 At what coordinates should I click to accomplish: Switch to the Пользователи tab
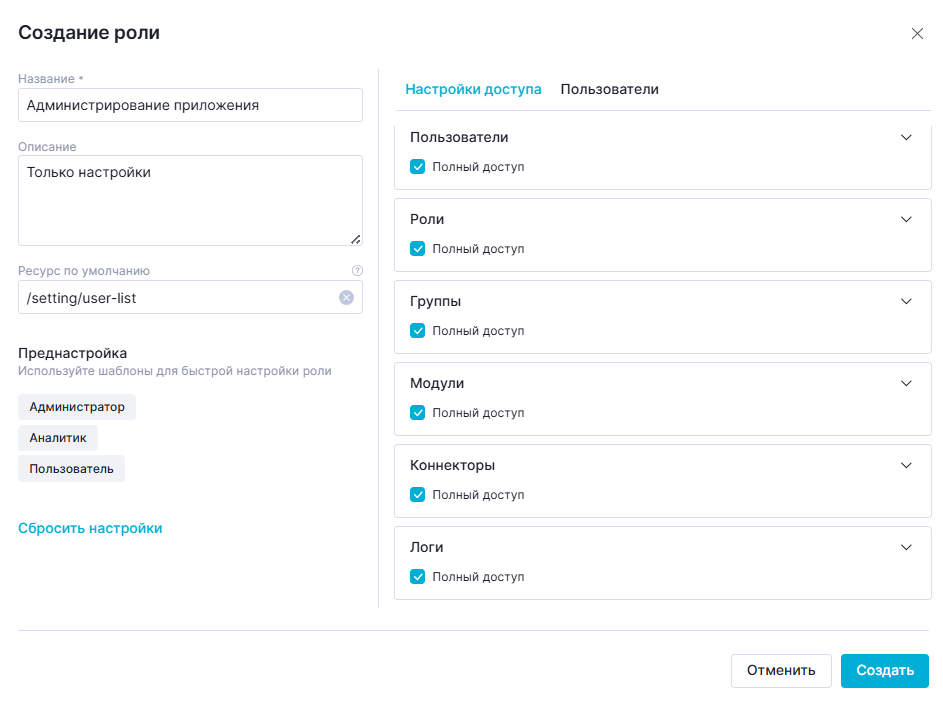click(x=609, y=89)
